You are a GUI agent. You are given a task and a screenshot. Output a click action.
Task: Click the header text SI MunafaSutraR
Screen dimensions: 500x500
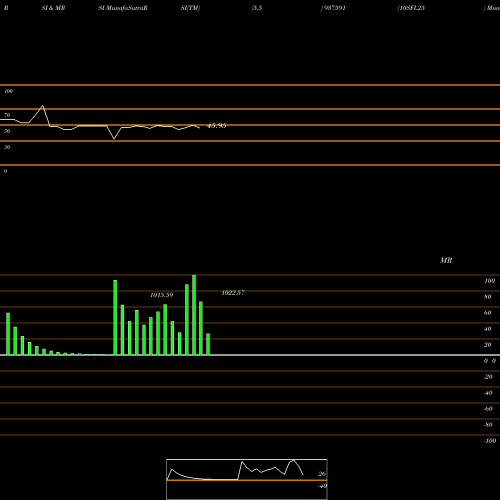(x=123, y=8)
